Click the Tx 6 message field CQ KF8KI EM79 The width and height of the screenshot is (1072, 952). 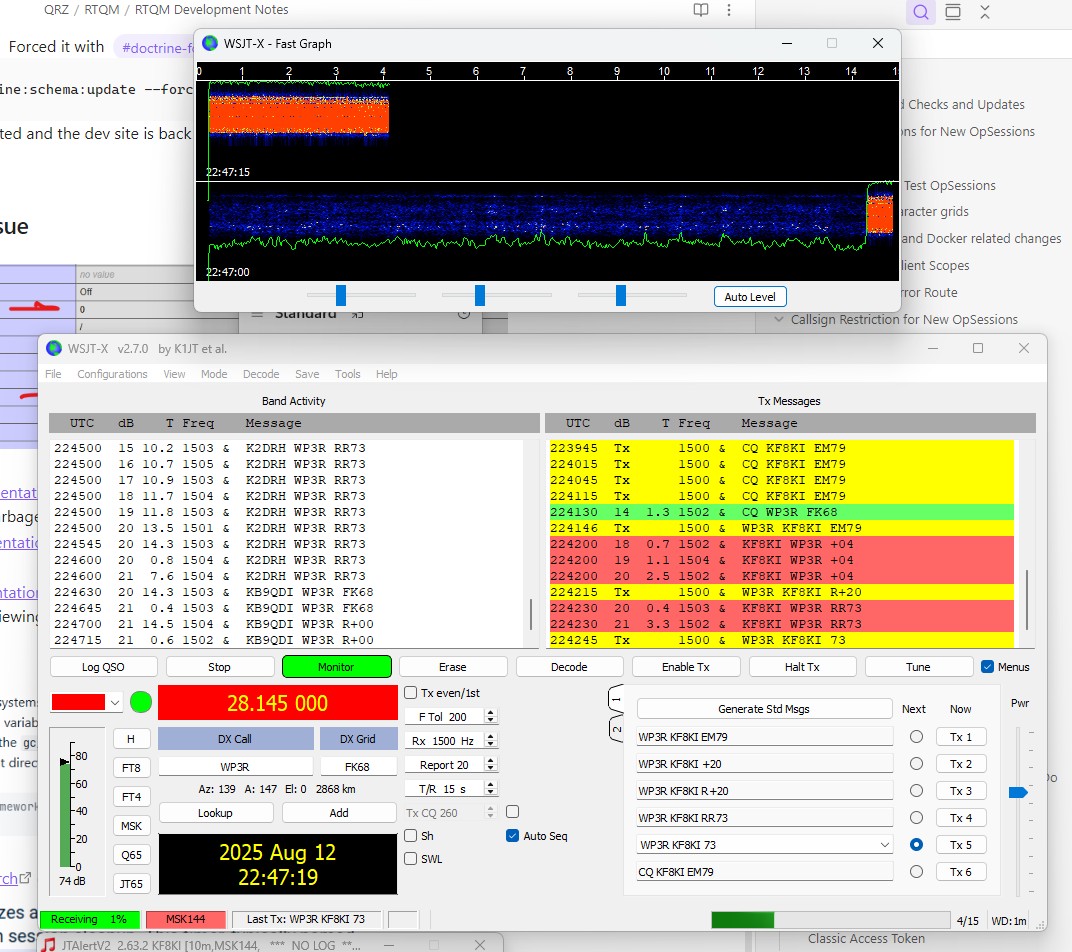[x=764, y=872]
